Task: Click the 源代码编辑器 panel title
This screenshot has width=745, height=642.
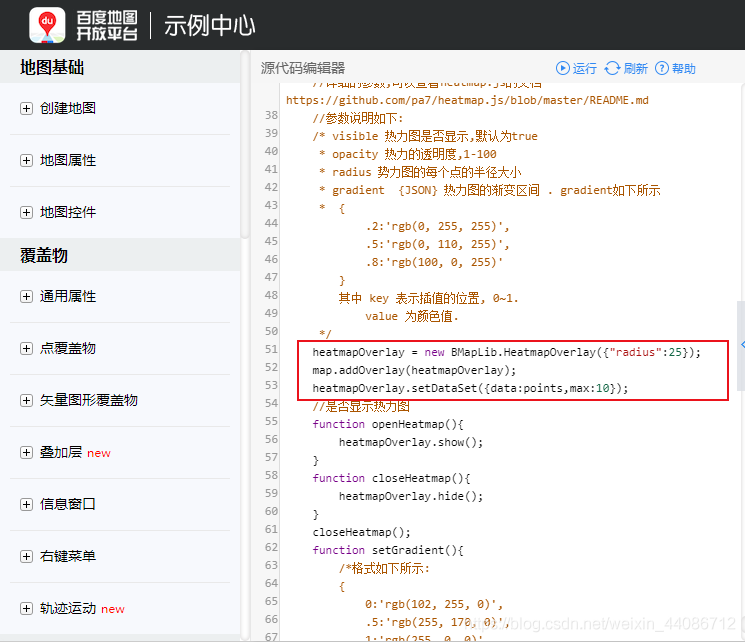Action: [303, 68]
